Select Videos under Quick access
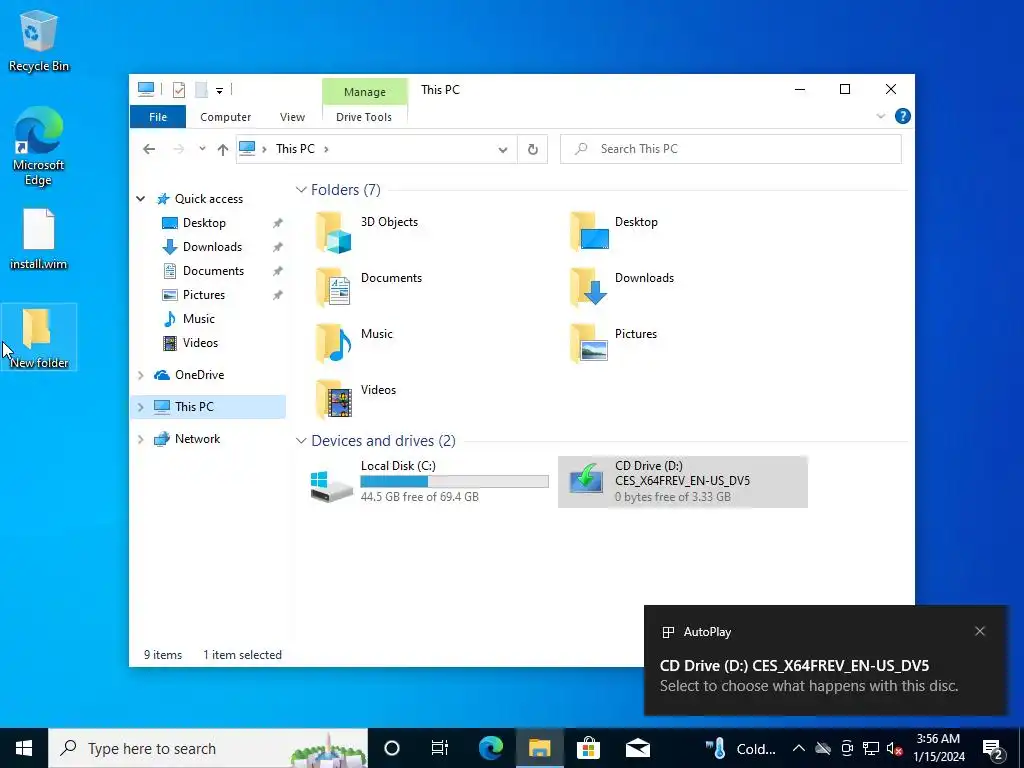This screenshot has width=1024, height=768. coord(200,343)
